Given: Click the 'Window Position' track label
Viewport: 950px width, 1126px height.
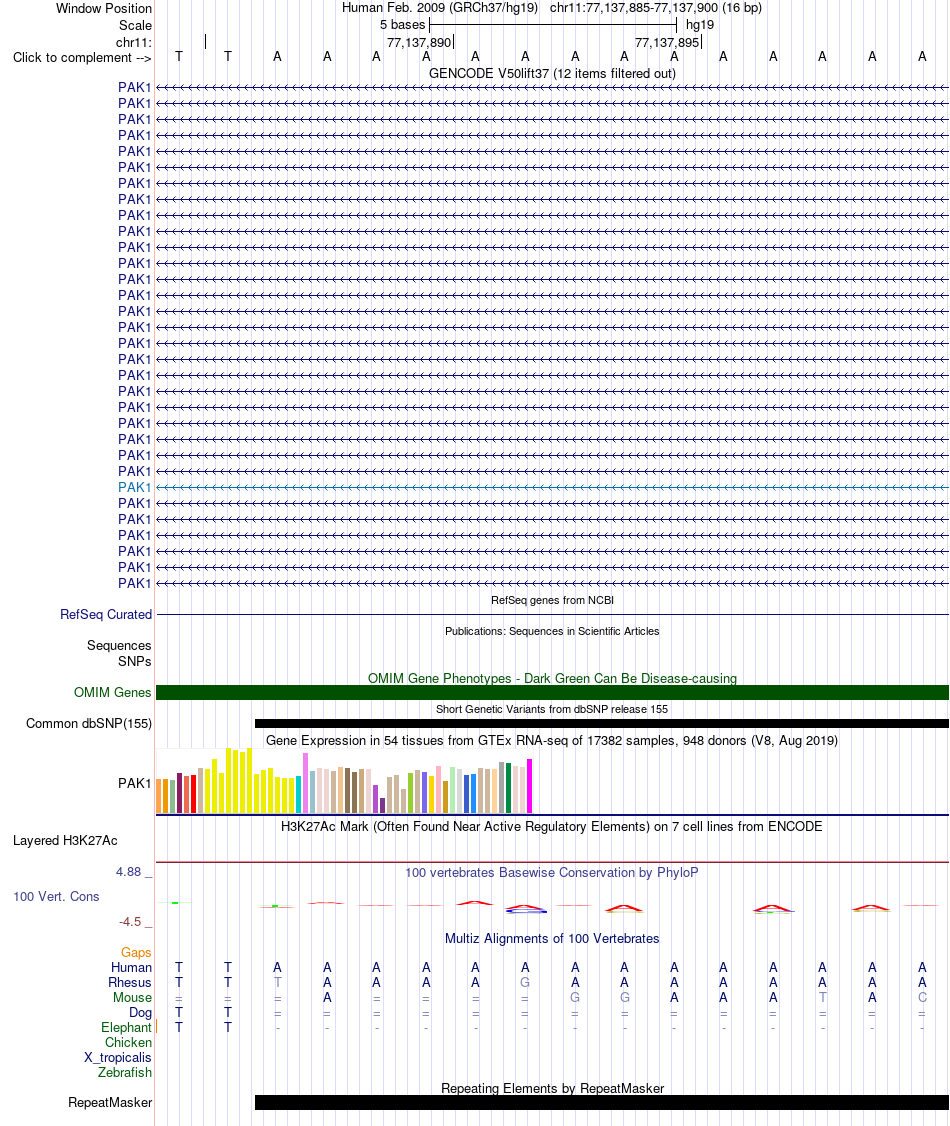Looking at the screenshot, I should pyautogui.click(x=104, y=9).
